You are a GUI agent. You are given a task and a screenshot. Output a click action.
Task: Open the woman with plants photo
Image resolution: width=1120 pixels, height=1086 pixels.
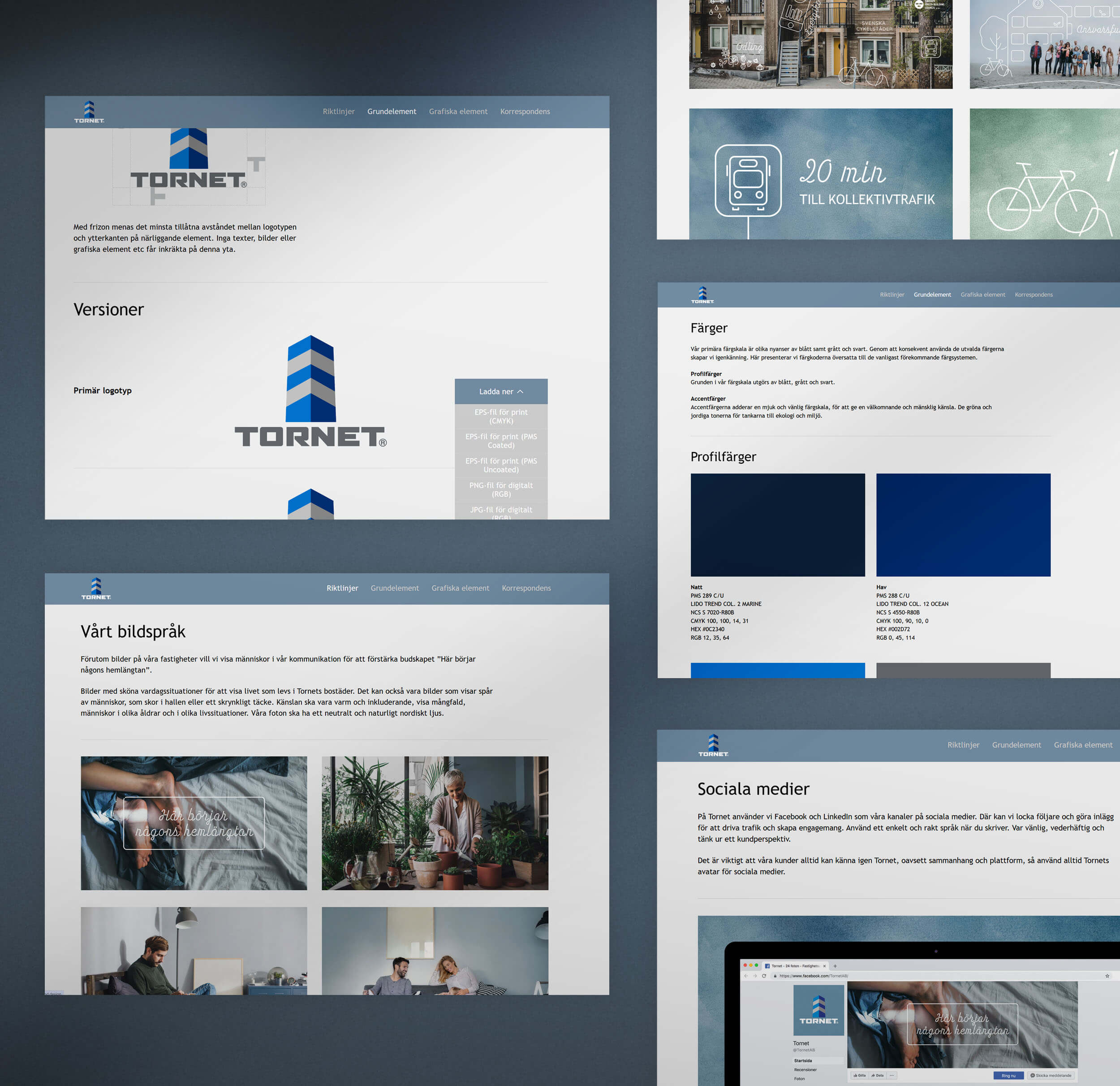tap(435, 823)
